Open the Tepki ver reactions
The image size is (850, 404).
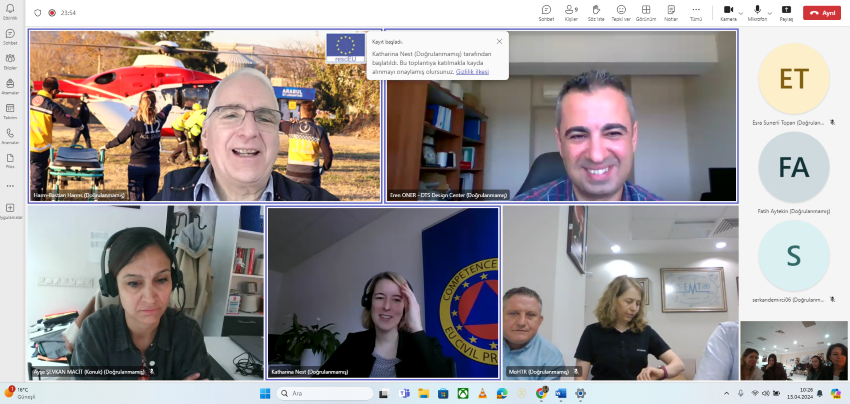click(x=621, y=12)
